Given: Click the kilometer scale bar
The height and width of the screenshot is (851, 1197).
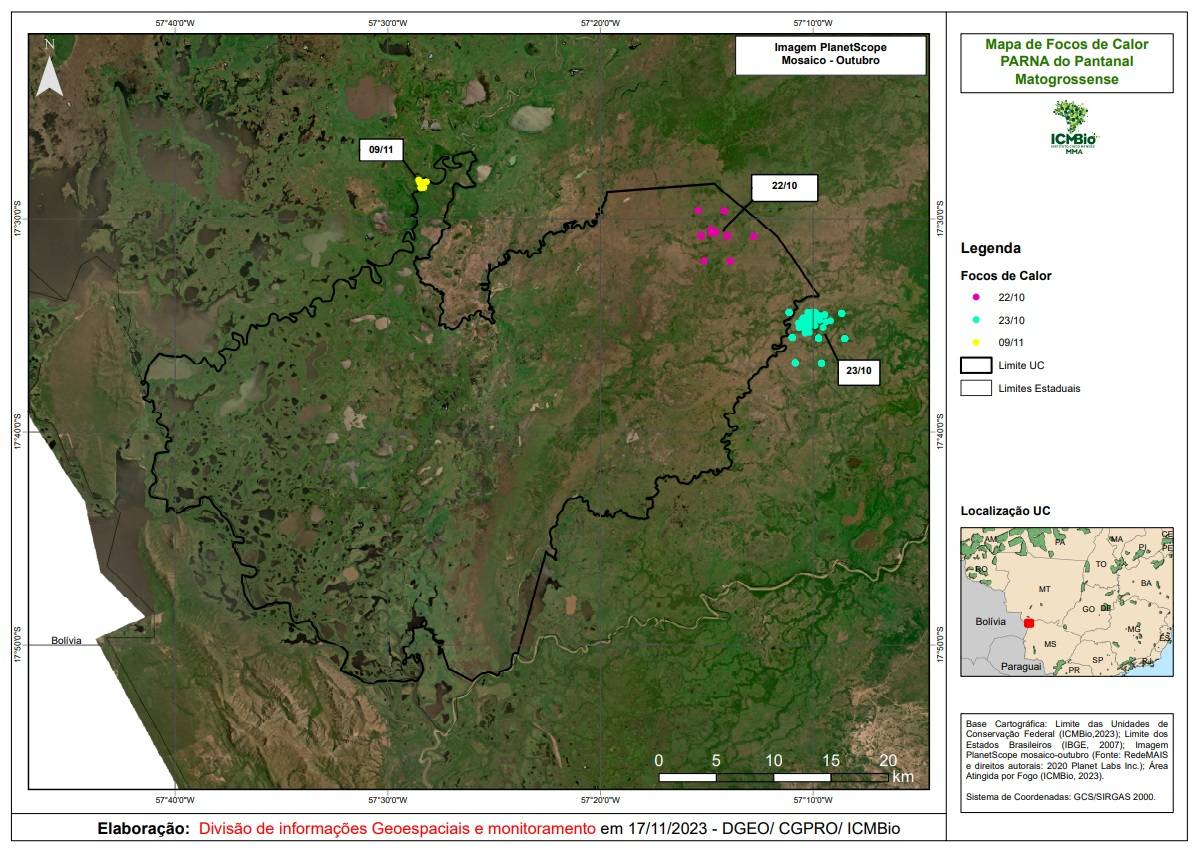Looking at the screenshot, I should [772, 776].
